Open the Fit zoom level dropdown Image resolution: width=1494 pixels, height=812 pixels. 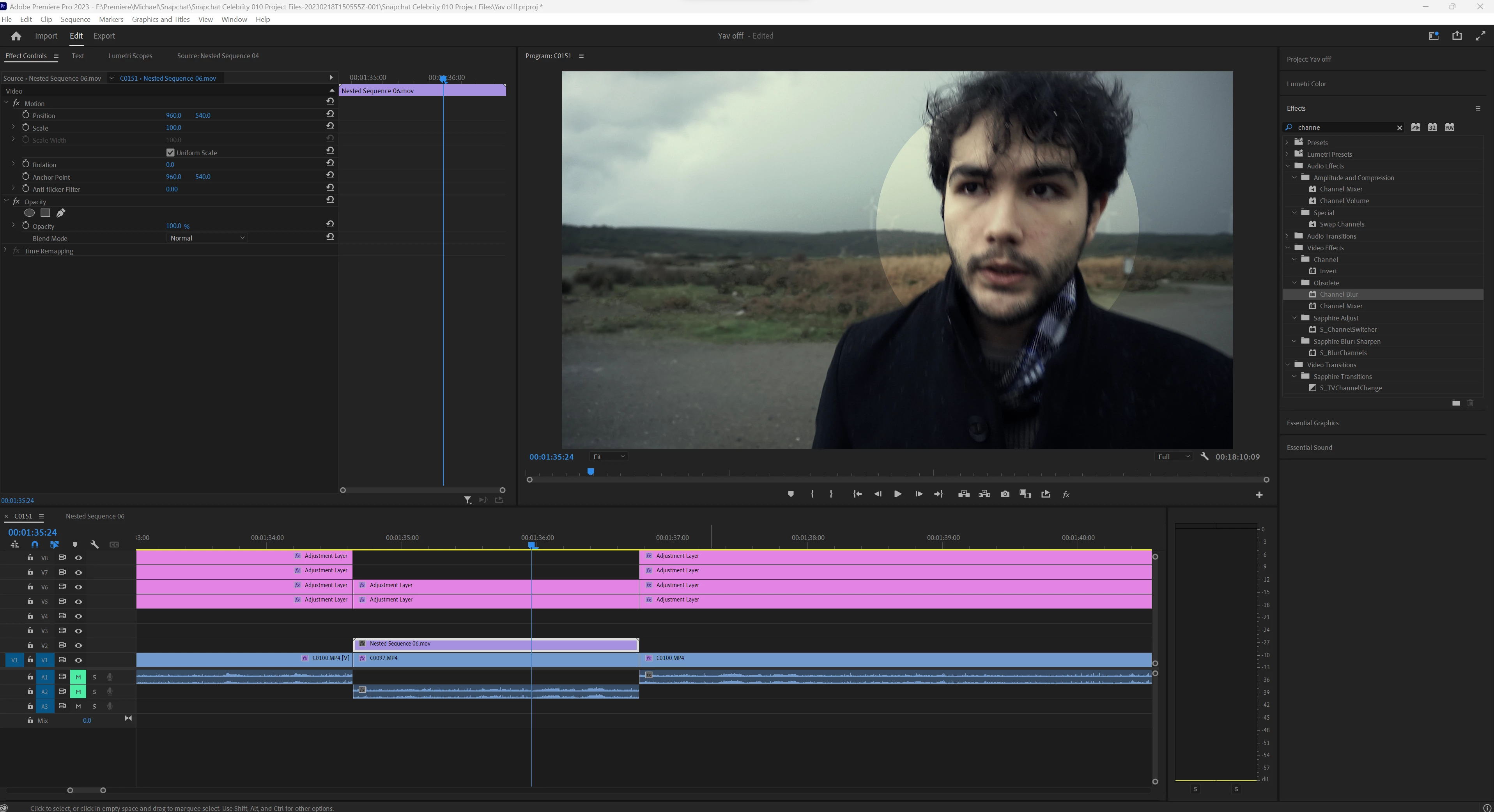[x=608, y=456]
